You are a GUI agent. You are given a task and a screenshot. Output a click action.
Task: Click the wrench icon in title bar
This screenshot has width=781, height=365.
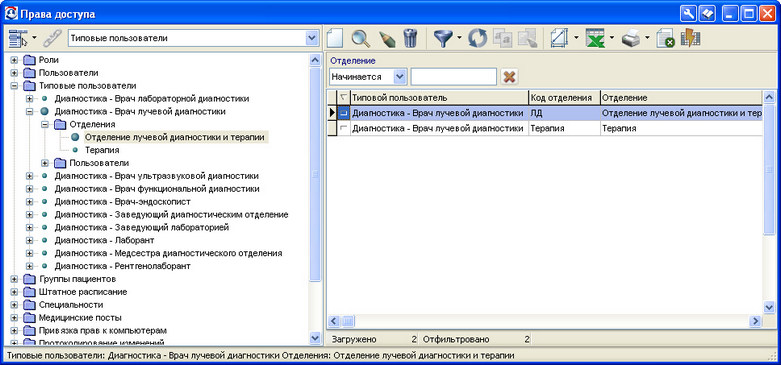[688, 13]
